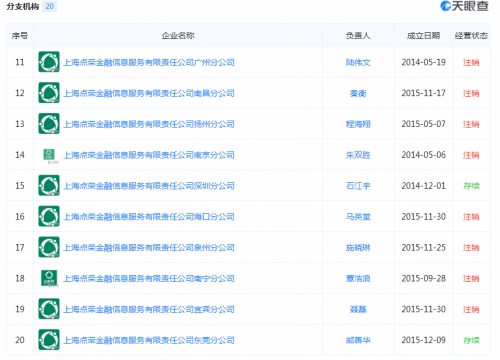Click the 存续 status in the 东莞分公司 row
Screen dimensions: 500x360
pos(471,340)
